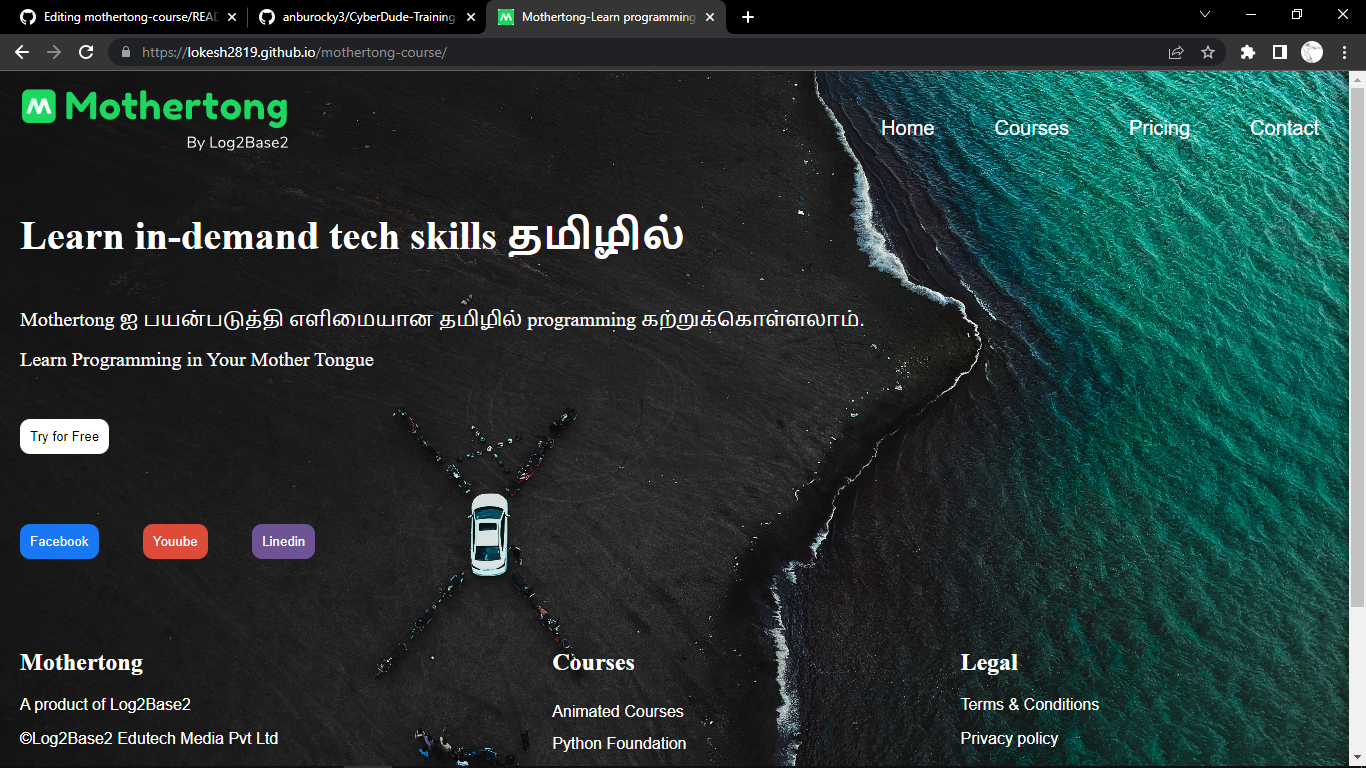Image resolution: width=1366 pixels, height=768 pixels.
Task: Go to the Pricing page
Action: pos(1159,128)
